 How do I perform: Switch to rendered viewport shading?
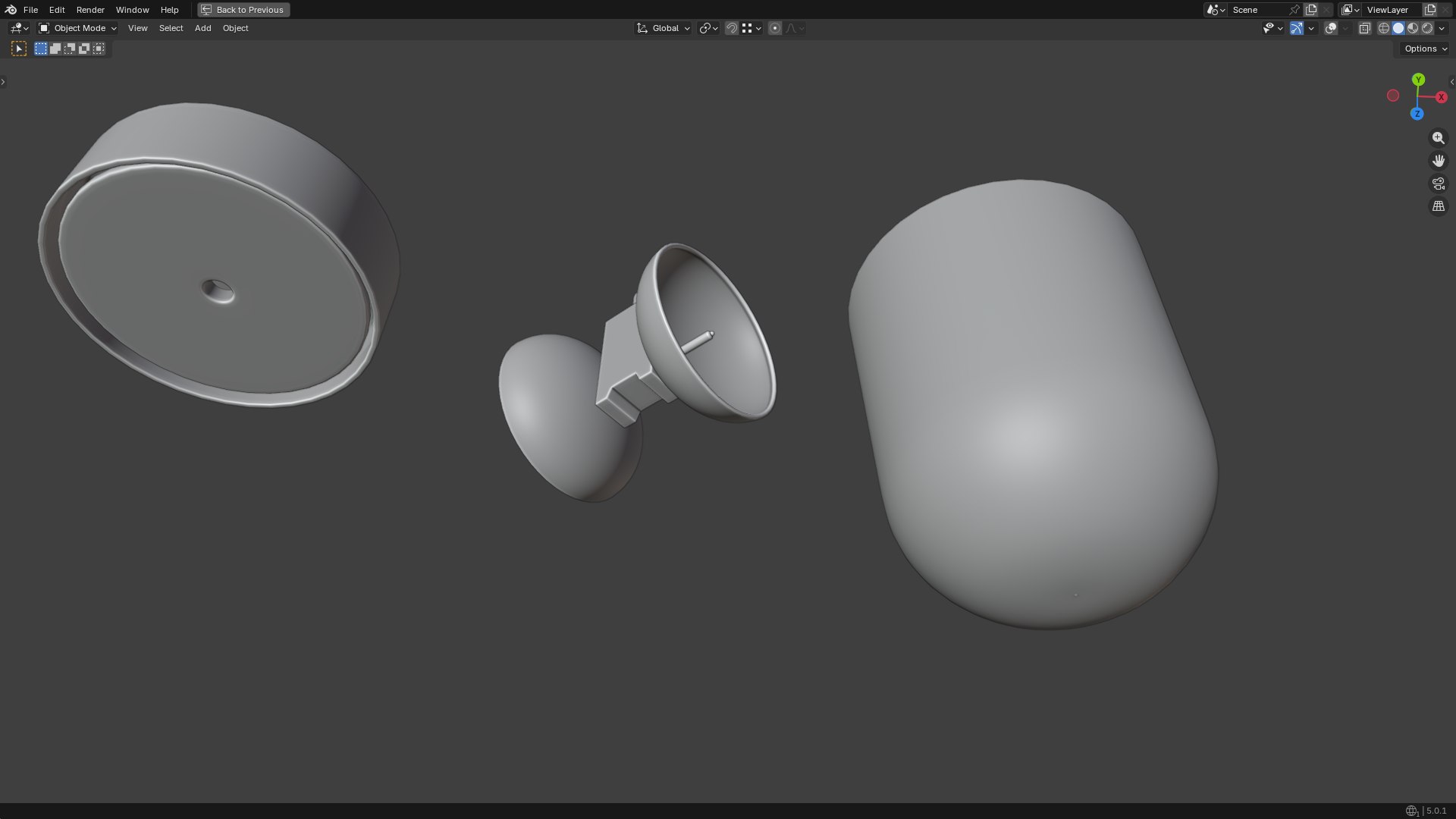point(1427,28)
